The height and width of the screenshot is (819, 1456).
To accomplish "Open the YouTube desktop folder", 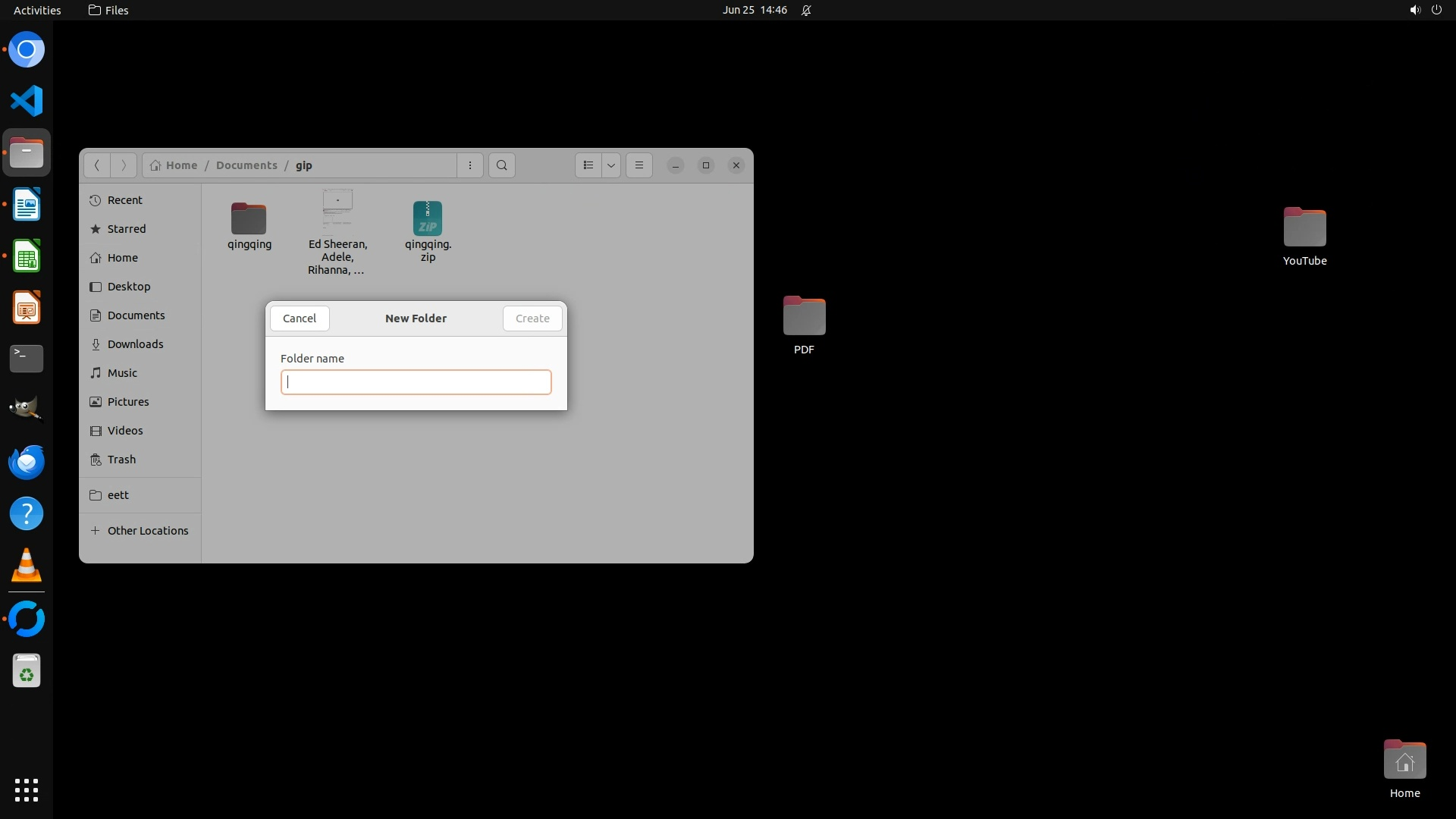I will (x=1304, y=227).
